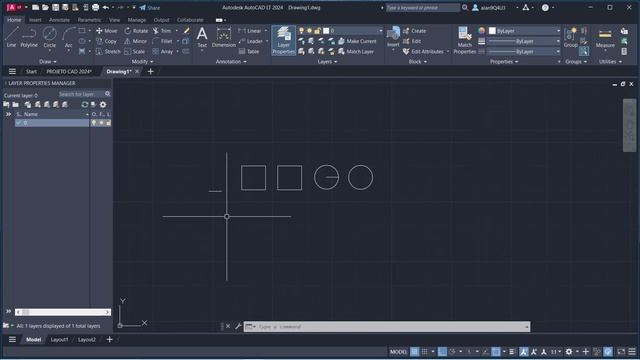Screen dimensions: 640x360
Task: Select the Circle tool
Action: point(49,37)
